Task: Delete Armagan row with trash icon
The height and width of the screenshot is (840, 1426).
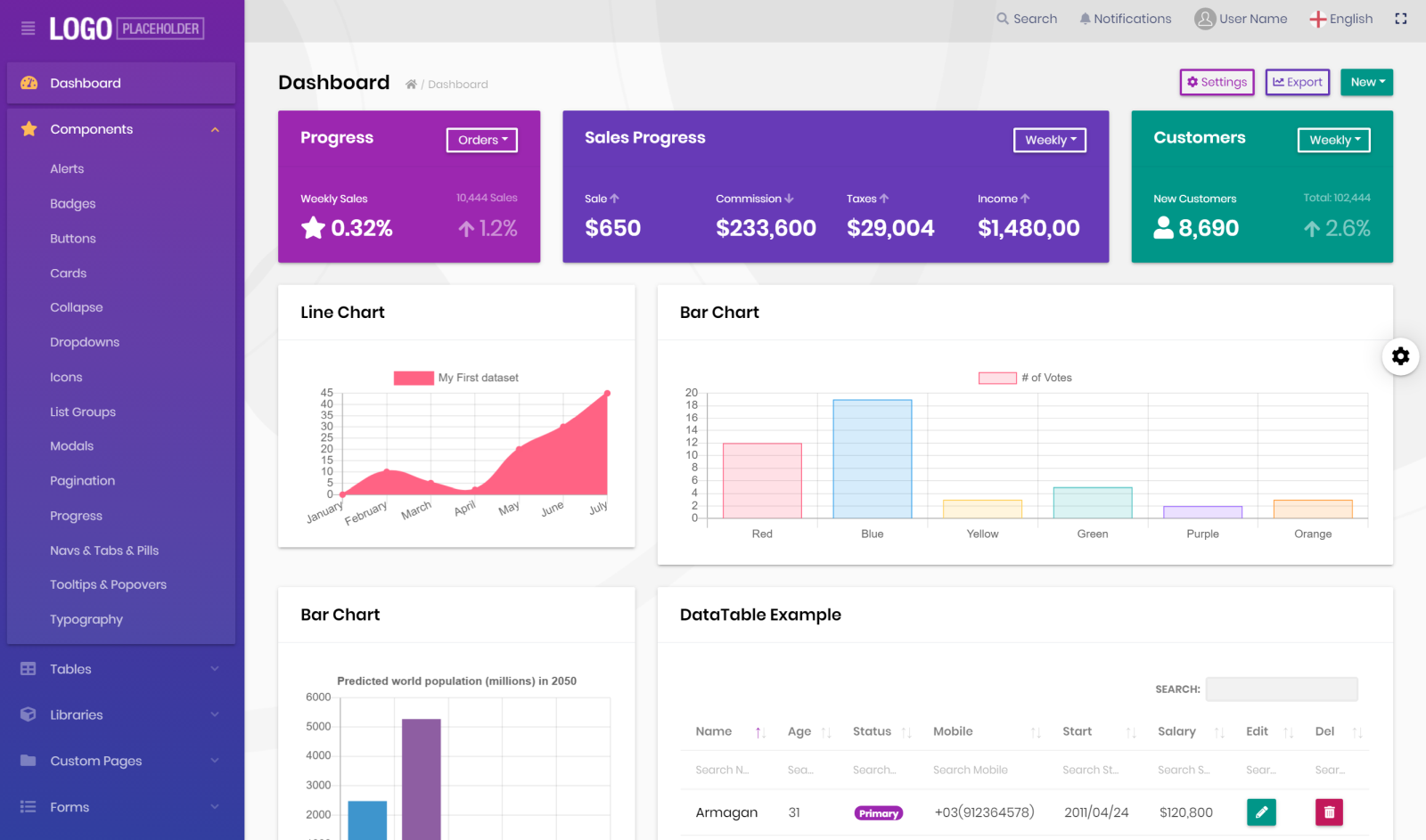Action: (1328, 811)
